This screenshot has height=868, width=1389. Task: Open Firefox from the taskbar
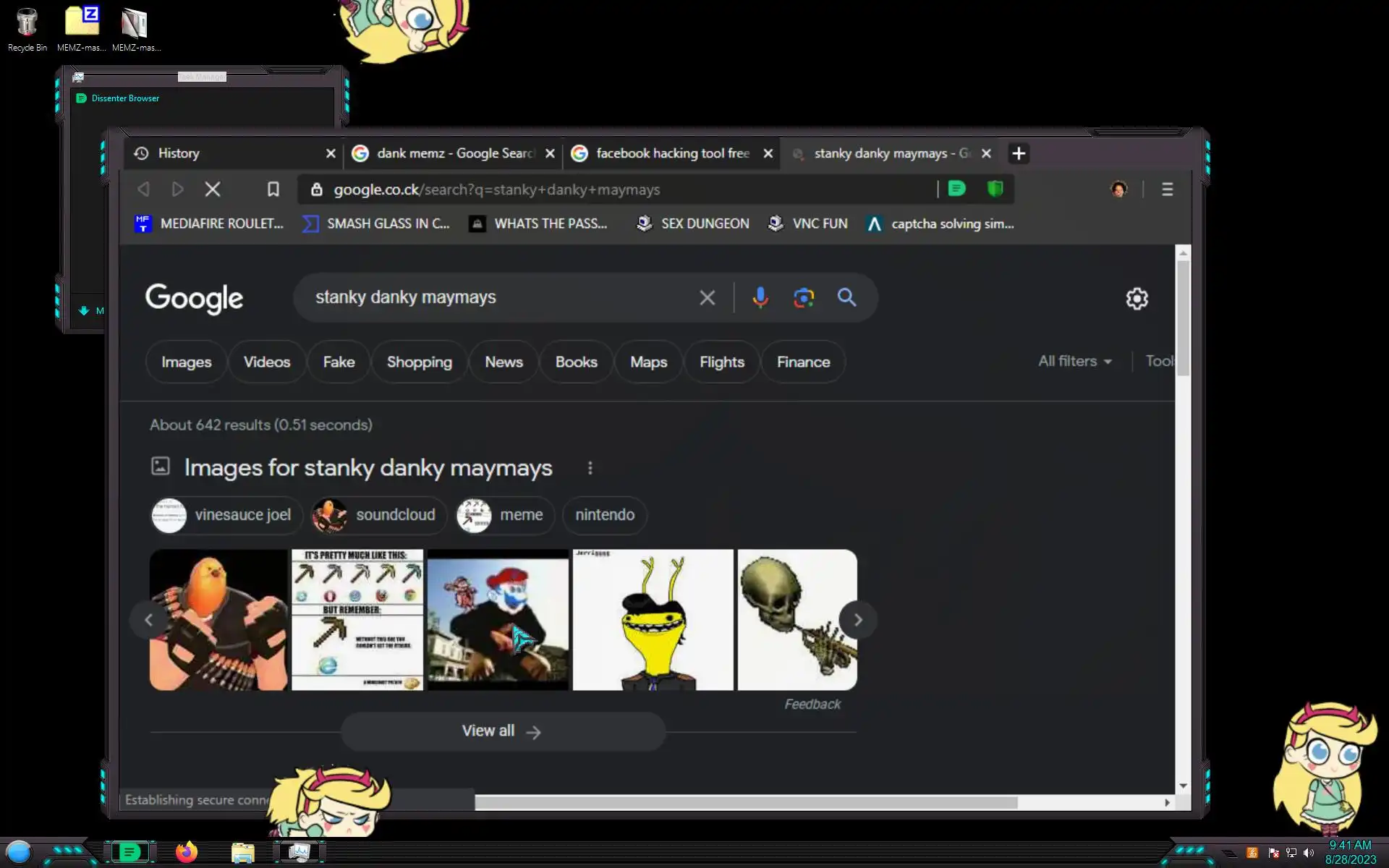[x=187, y=852]
